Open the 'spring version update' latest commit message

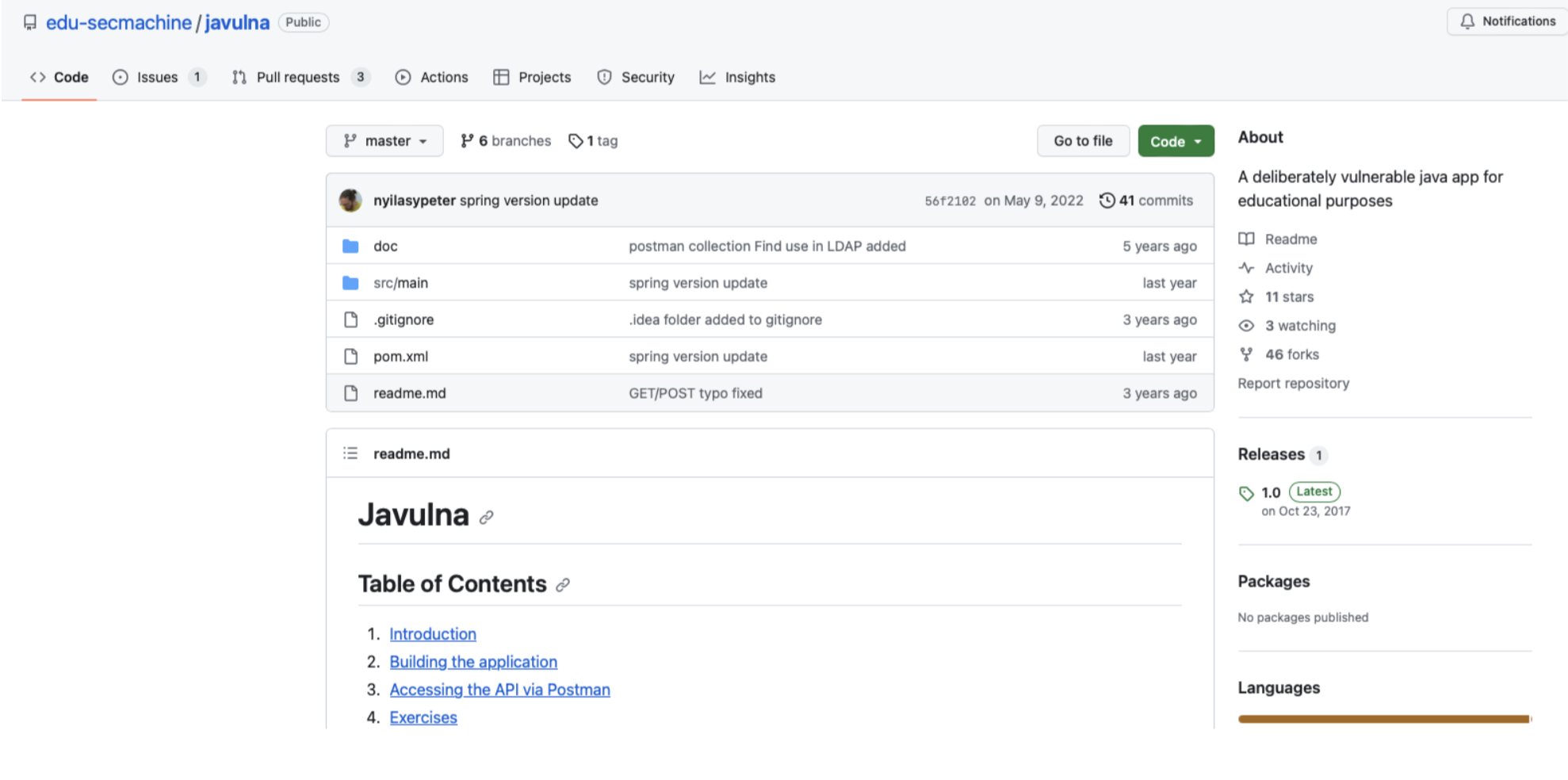[529, 201]
